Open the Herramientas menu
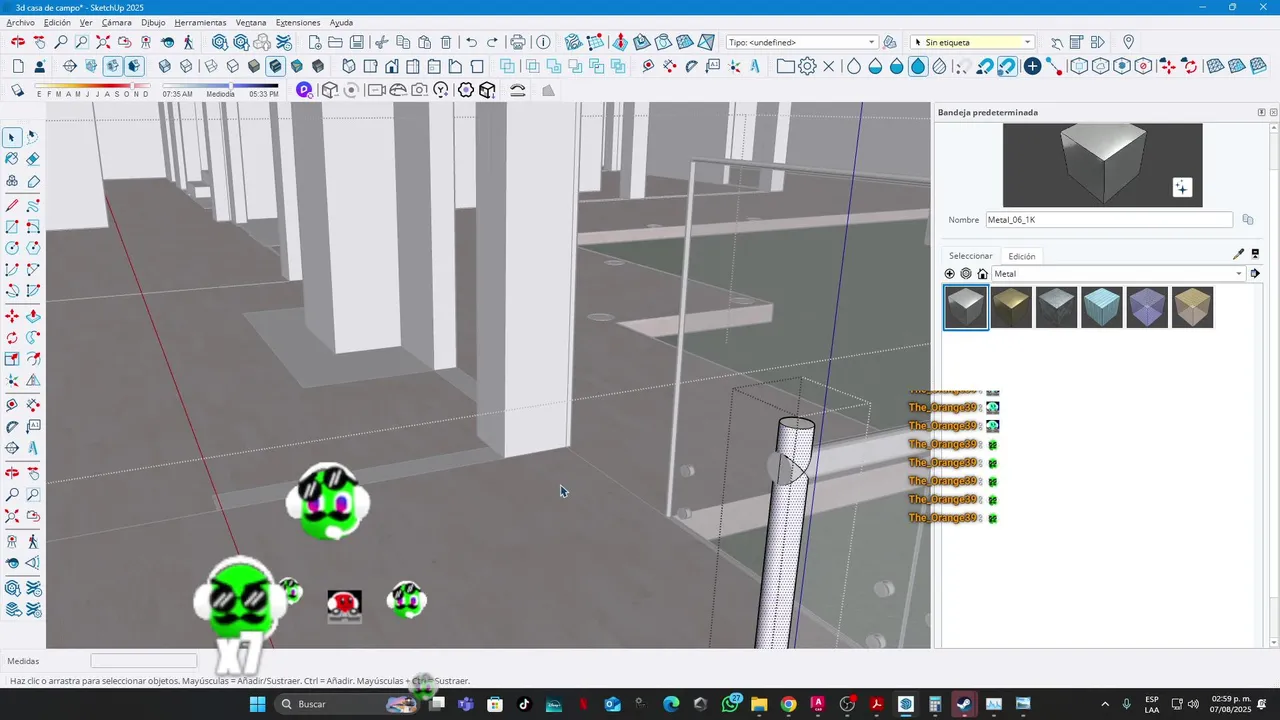 click(200, 22)
